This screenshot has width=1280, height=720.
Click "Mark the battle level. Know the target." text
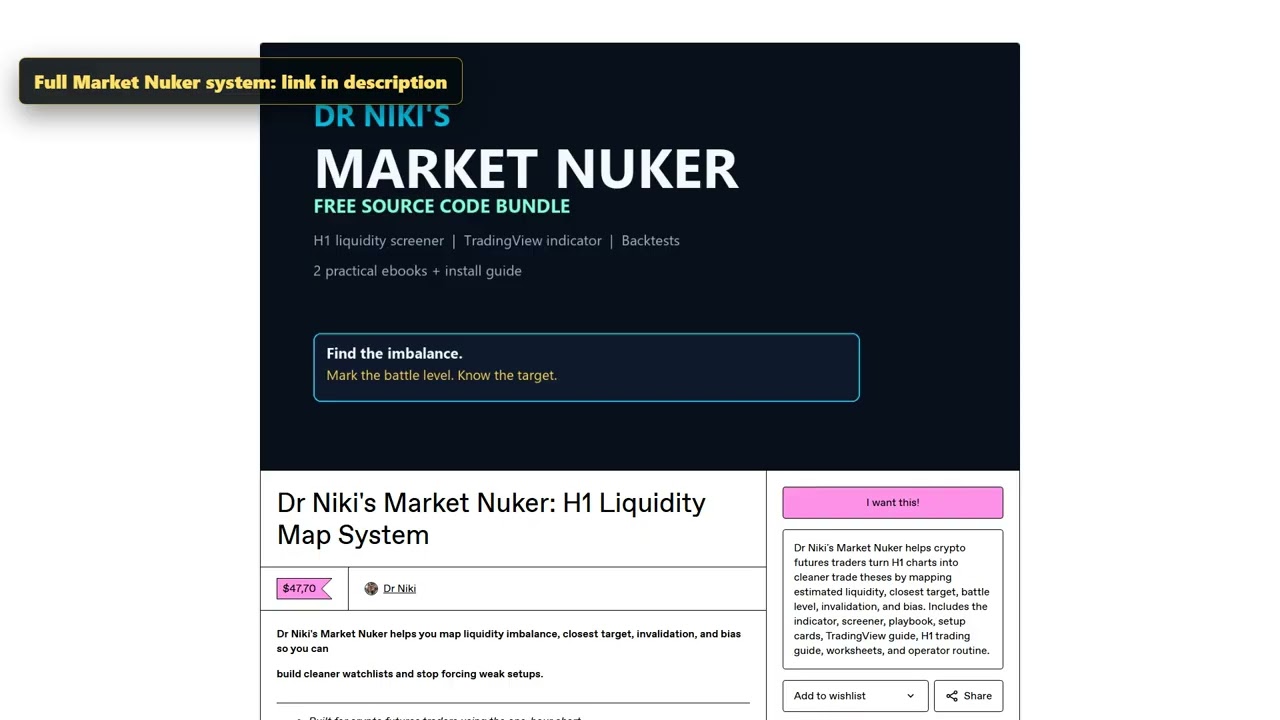pyautogui.click(x=441, y=375)
